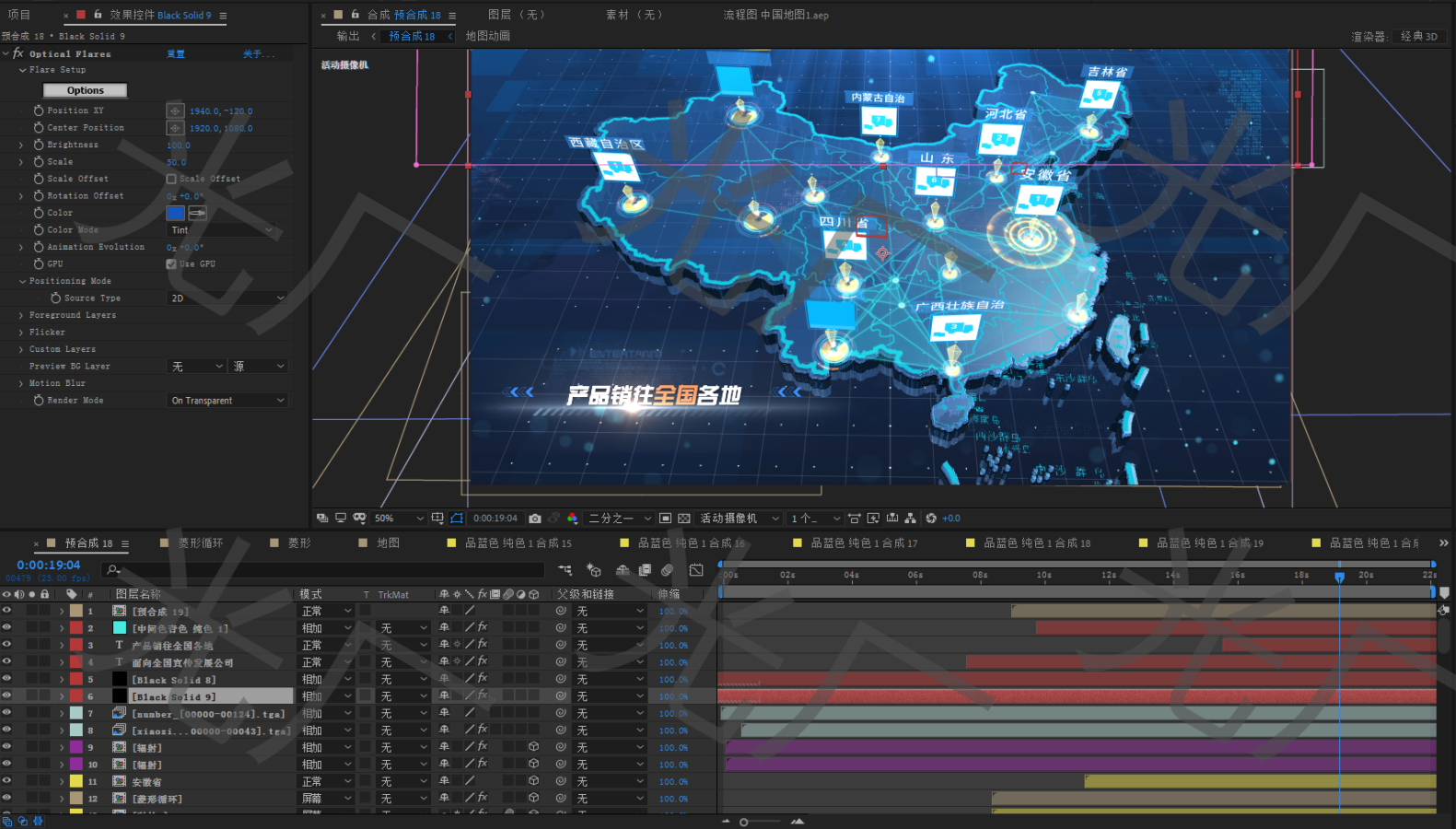This screenshot has height=829, width=1456.
Task: Click the 经典 3D renderer button
Action: pos(1418,37)
